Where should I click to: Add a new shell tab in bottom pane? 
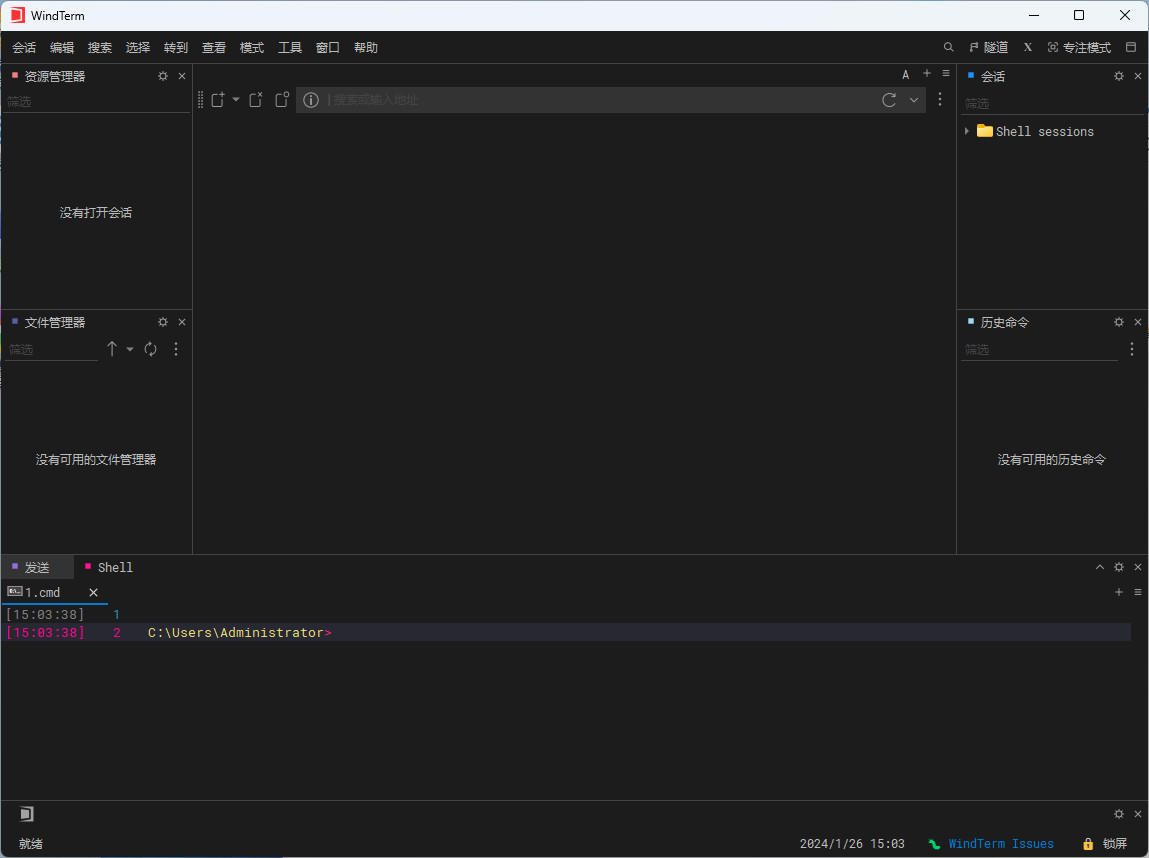click(x=1119, y=592)
